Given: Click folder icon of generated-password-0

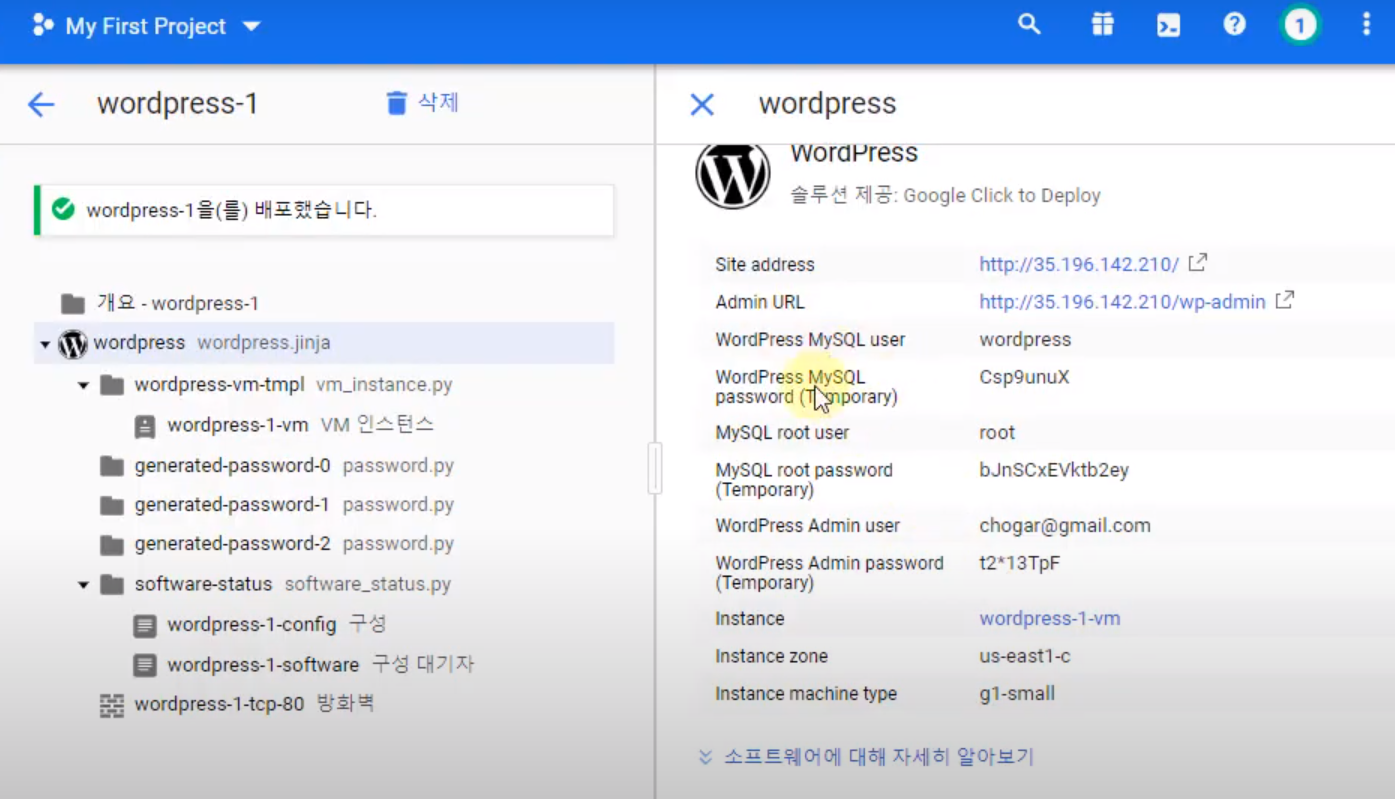Looking at the screenshot, I should 112,466.
